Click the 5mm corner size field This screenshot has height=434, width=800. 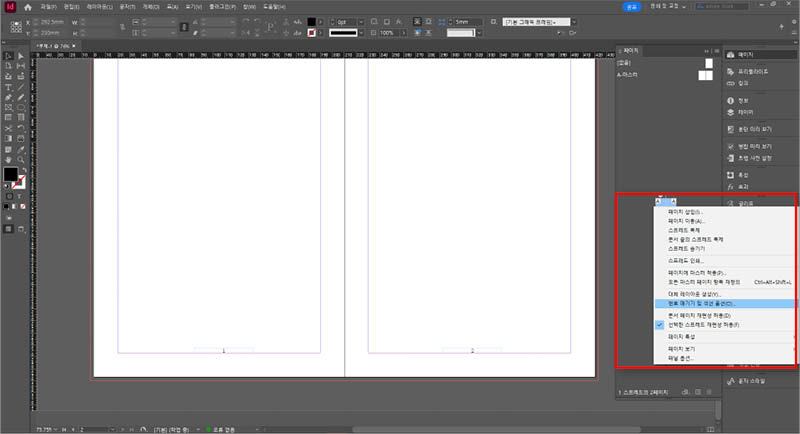467,22
